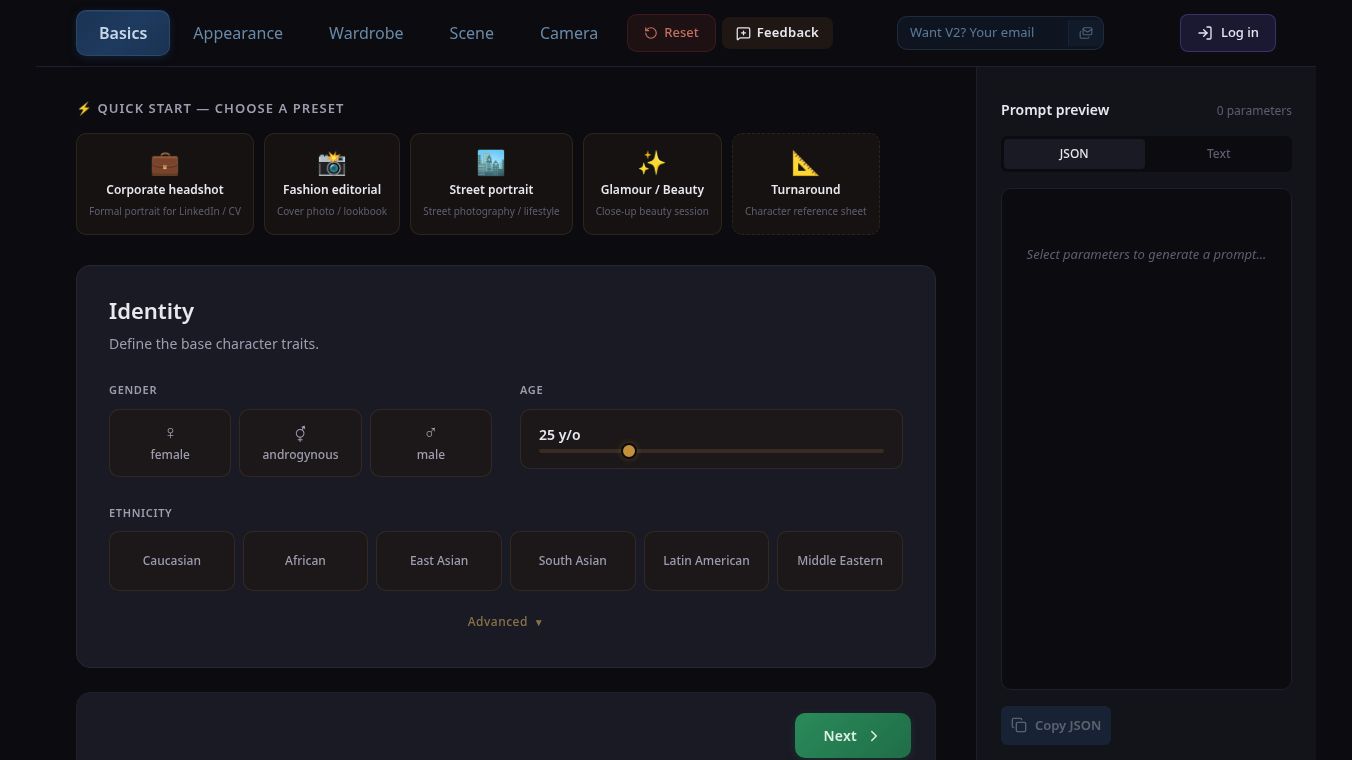Viewport: 1352px width, 760px height.
Task: Switch to the Appearance tab
Action: coord(238,33)
